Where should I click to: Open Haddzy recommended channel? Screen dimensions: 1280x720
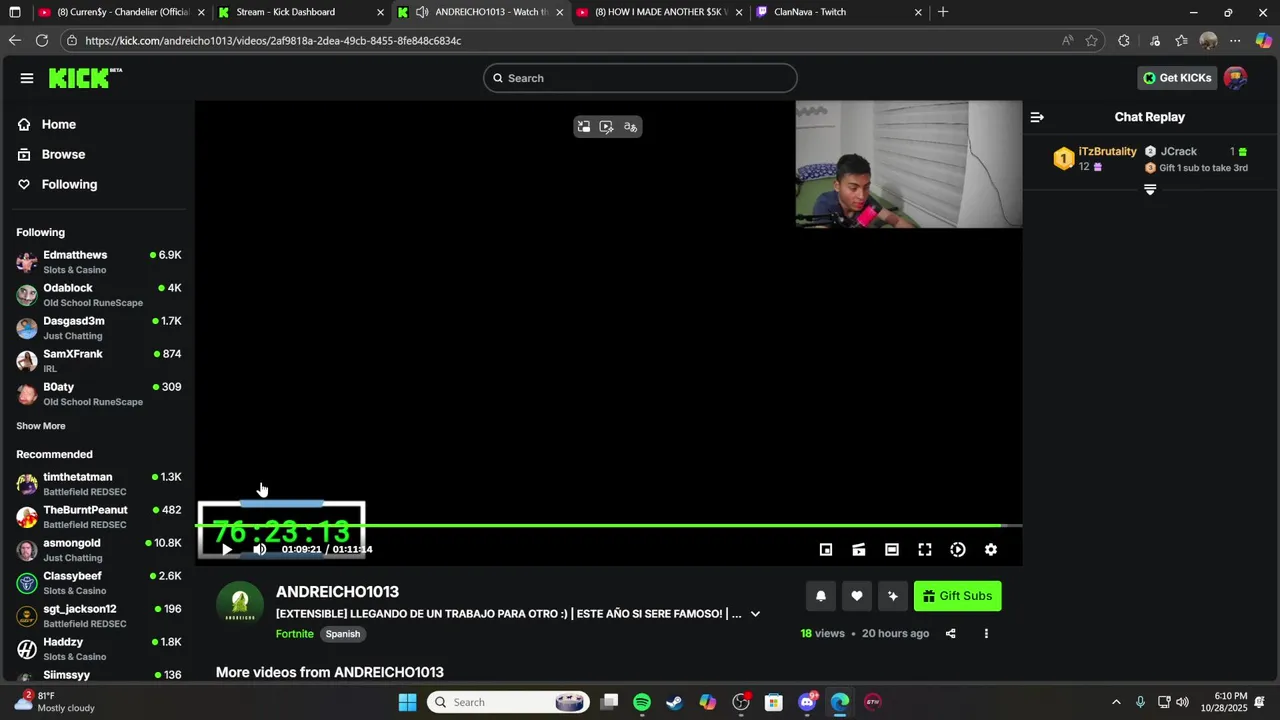pyautogui.click(x=99, y=649)
